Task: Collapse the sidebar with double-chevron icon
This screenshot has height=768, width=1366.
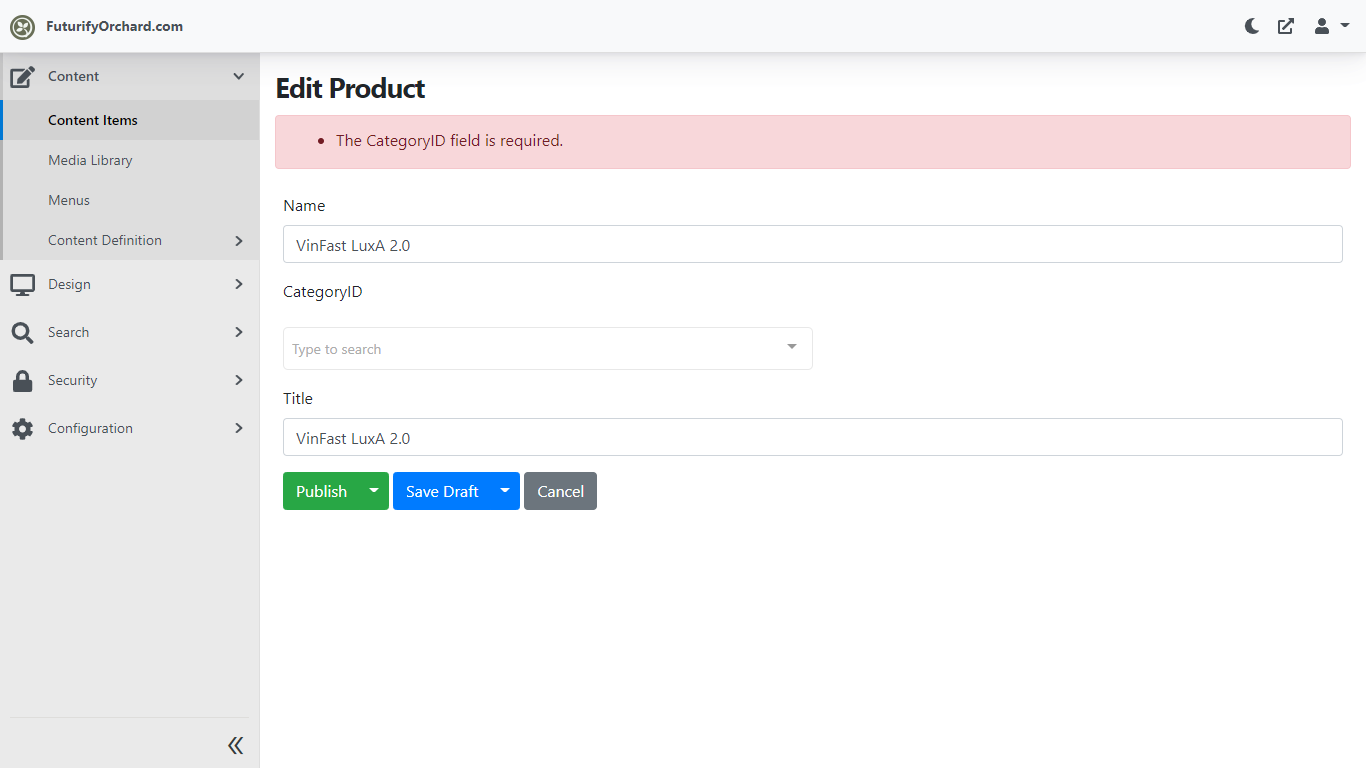Action: (x=235, y=745)
